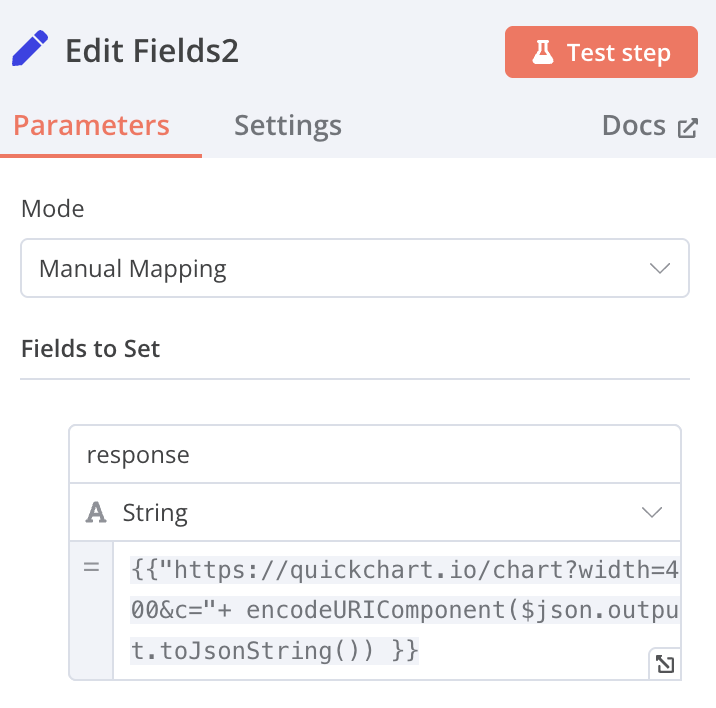Expand the String type chevron arrow
716x708 pixels.
[652, 512]
